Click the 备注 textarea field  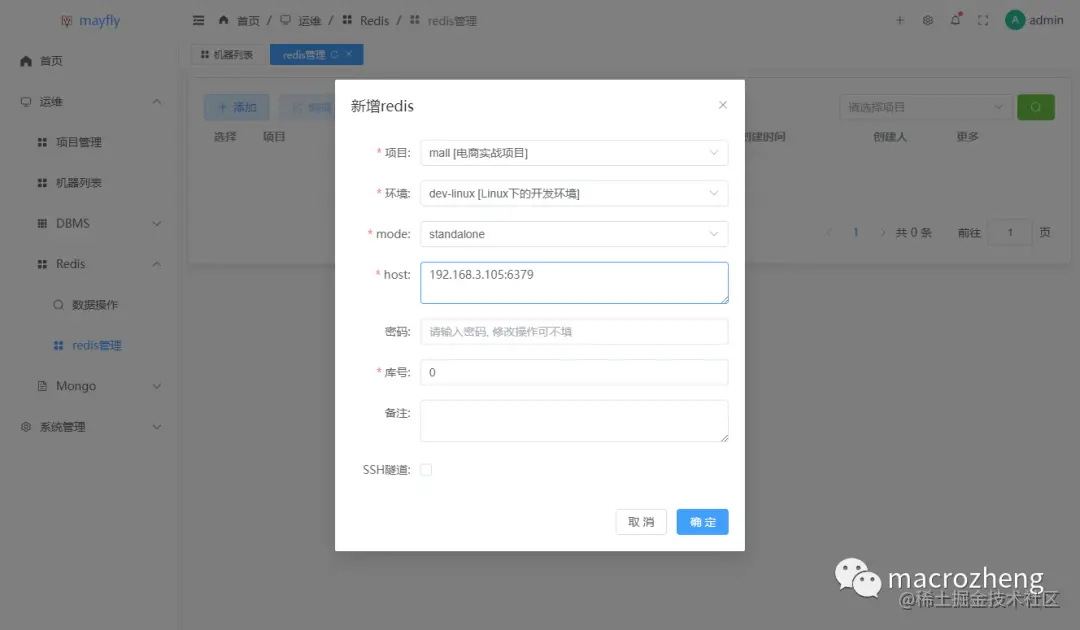click(574, 421)
